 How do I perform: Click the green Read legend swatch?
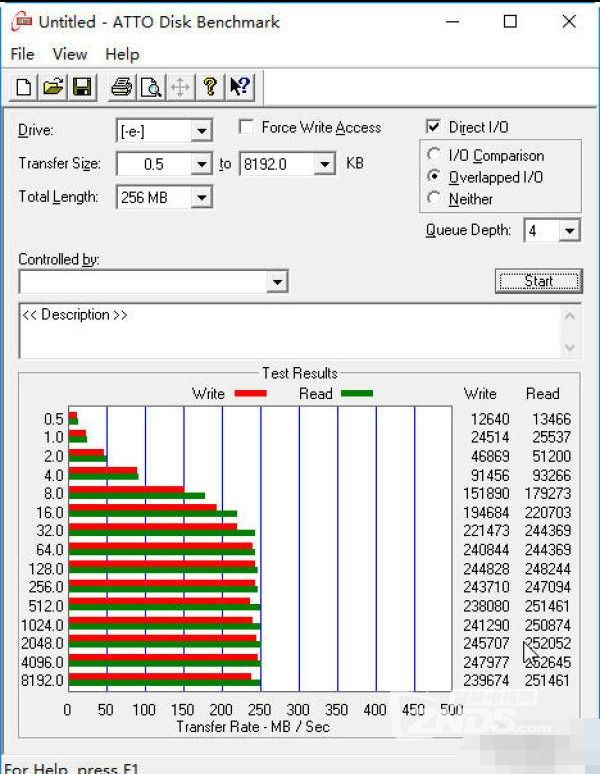pos(357,393)
